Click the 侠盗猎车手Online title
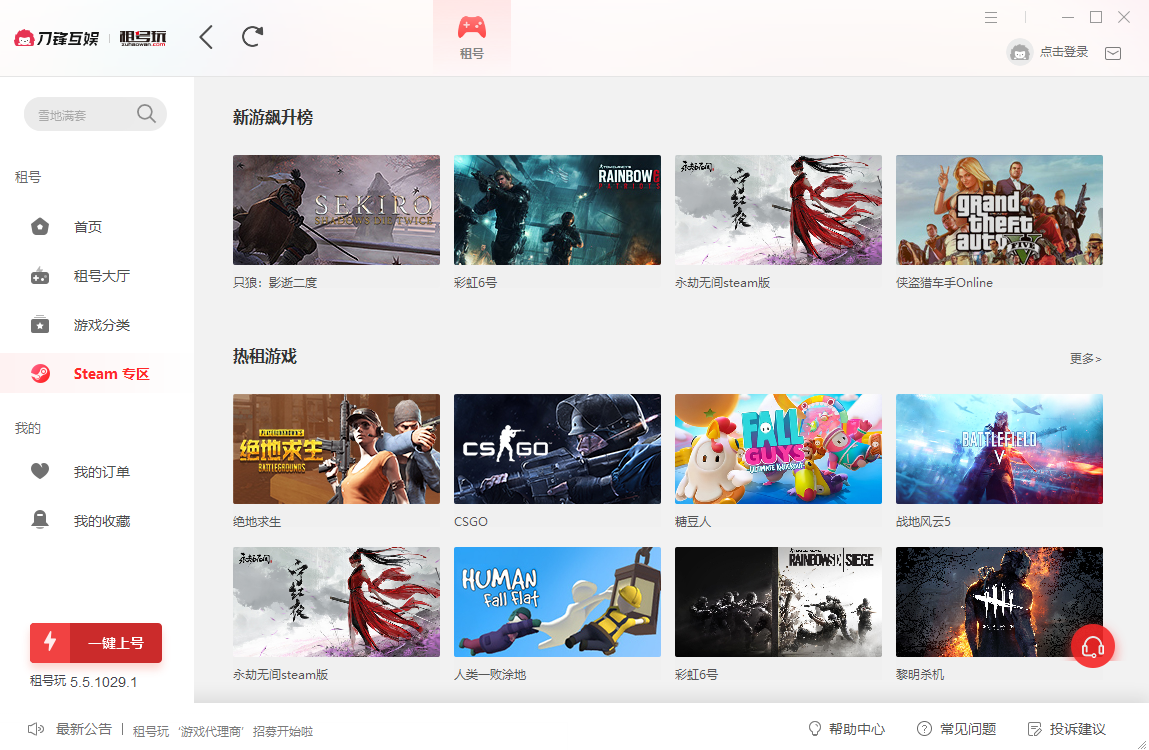The height and width of the screenshot is (750, 1149). coord(945,283)
